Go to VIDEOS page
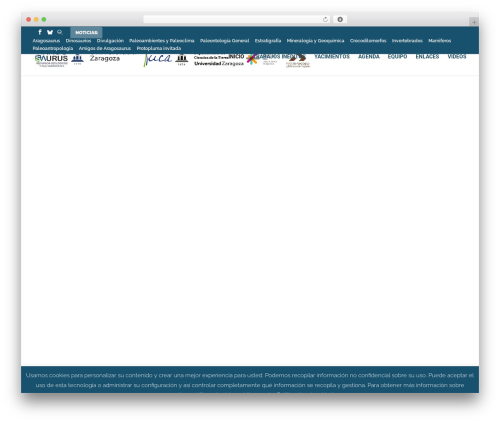Screen dimensions: 500x423 [x=457, y=57]
